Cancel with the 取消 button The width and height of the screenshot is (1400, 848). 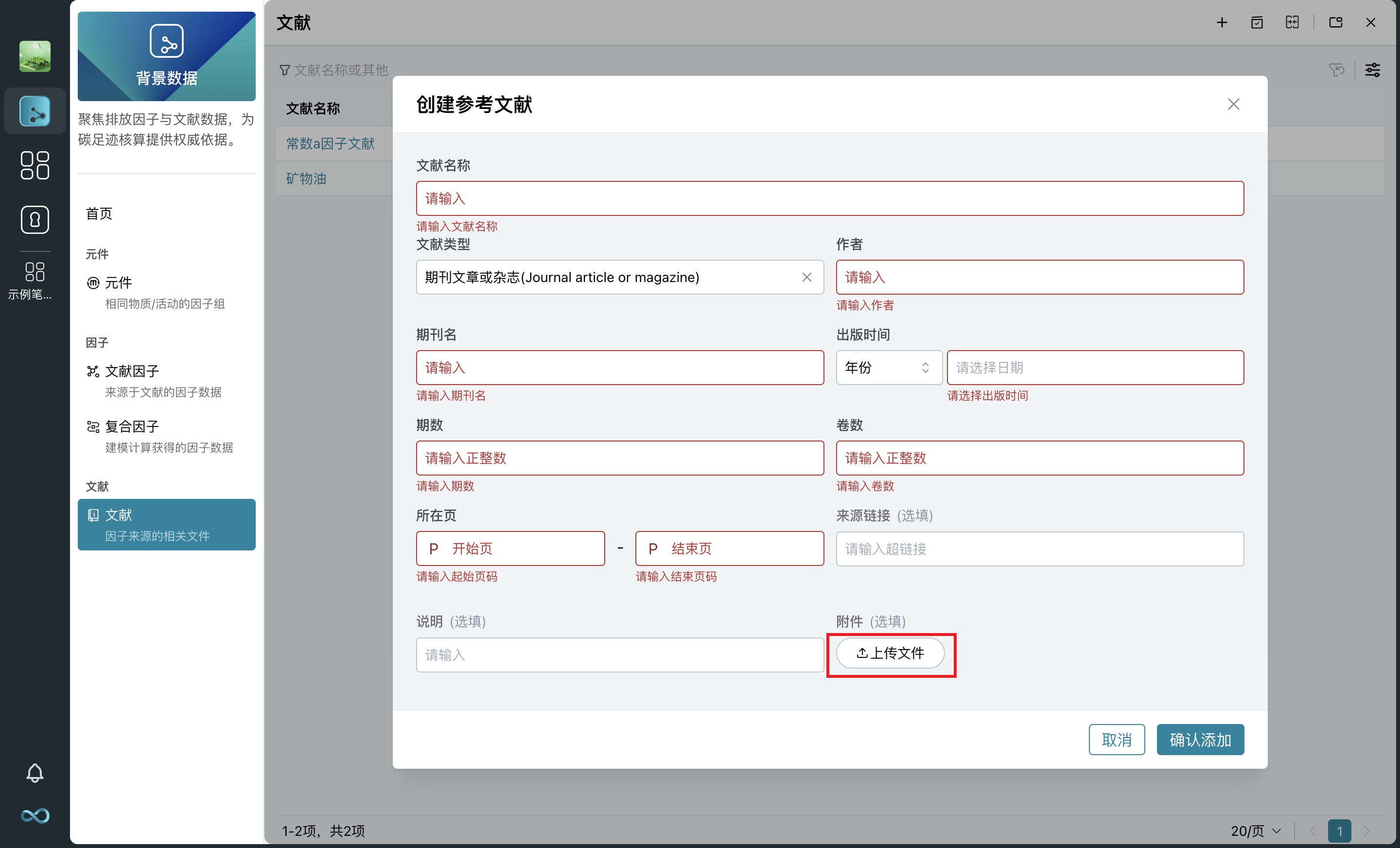tap(1116, 740)
